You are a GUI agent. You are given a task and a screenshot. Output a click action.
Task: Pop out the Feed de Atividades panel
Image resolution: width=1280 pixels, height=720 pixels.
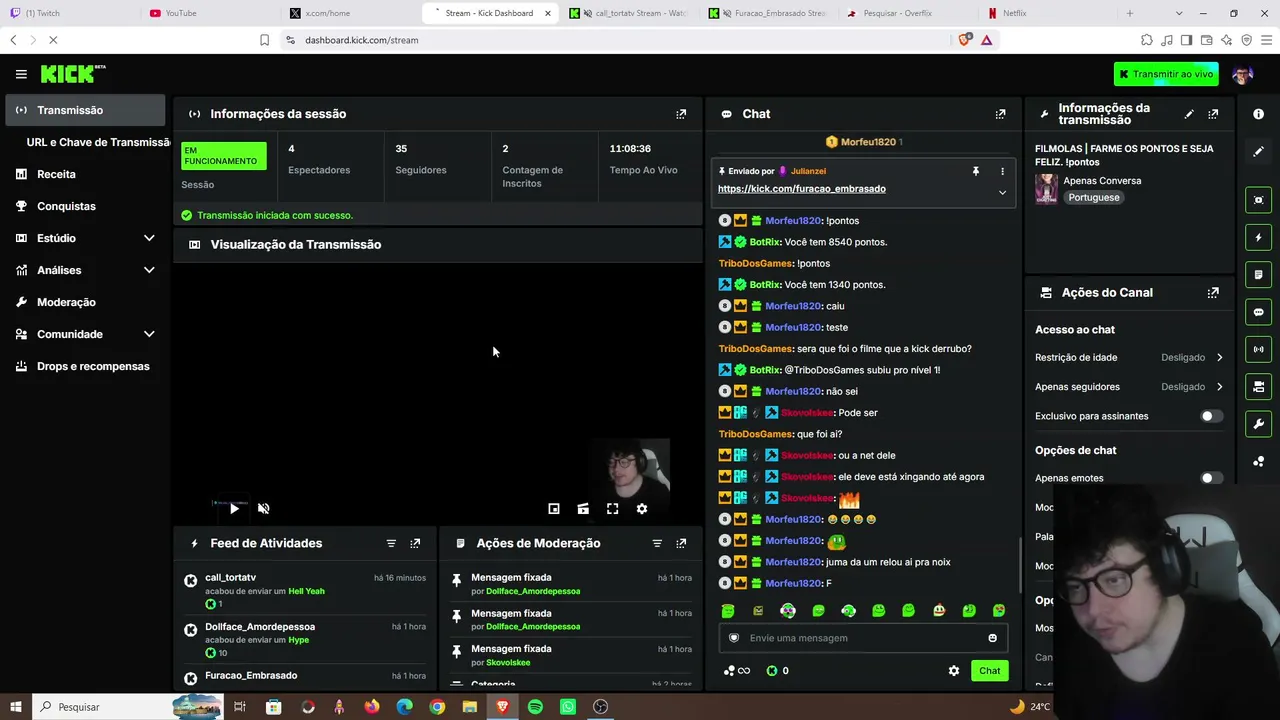pyautogui.click(x=415, y=543)
